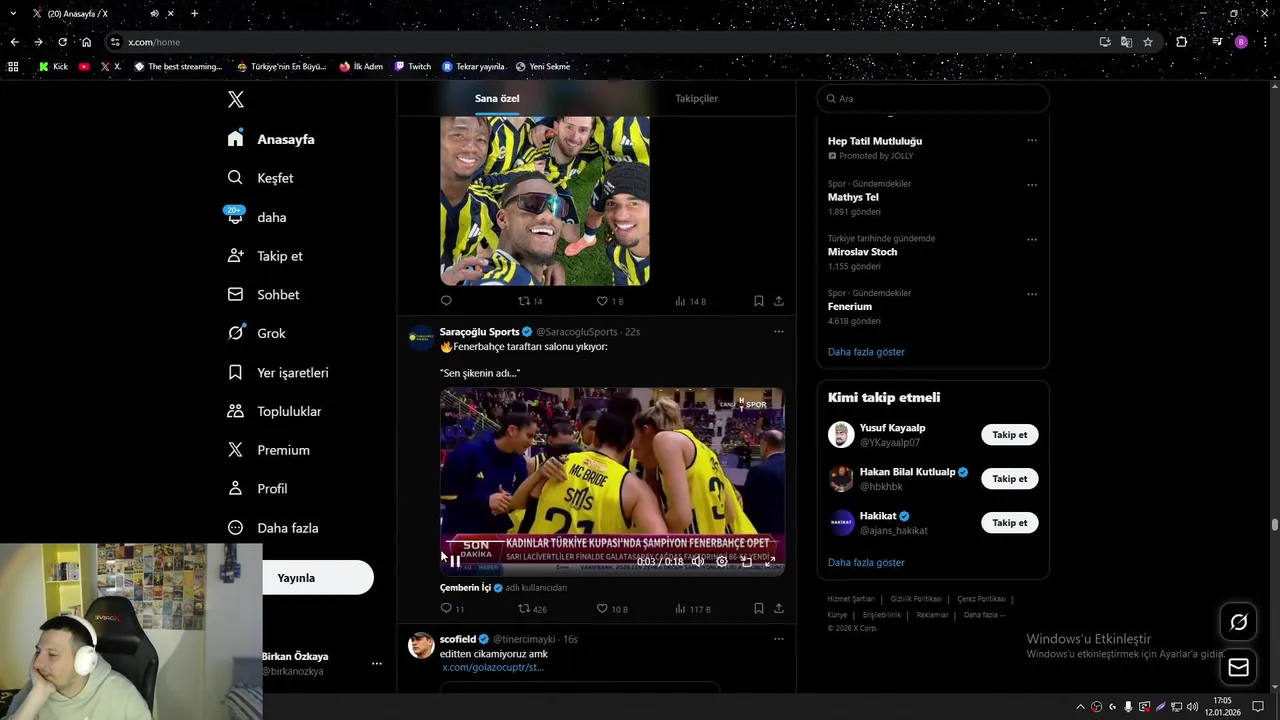Open the Kick bookmark
This screenshot has width=1280, height=720.
pyautogui.click(x=53, y=67)
